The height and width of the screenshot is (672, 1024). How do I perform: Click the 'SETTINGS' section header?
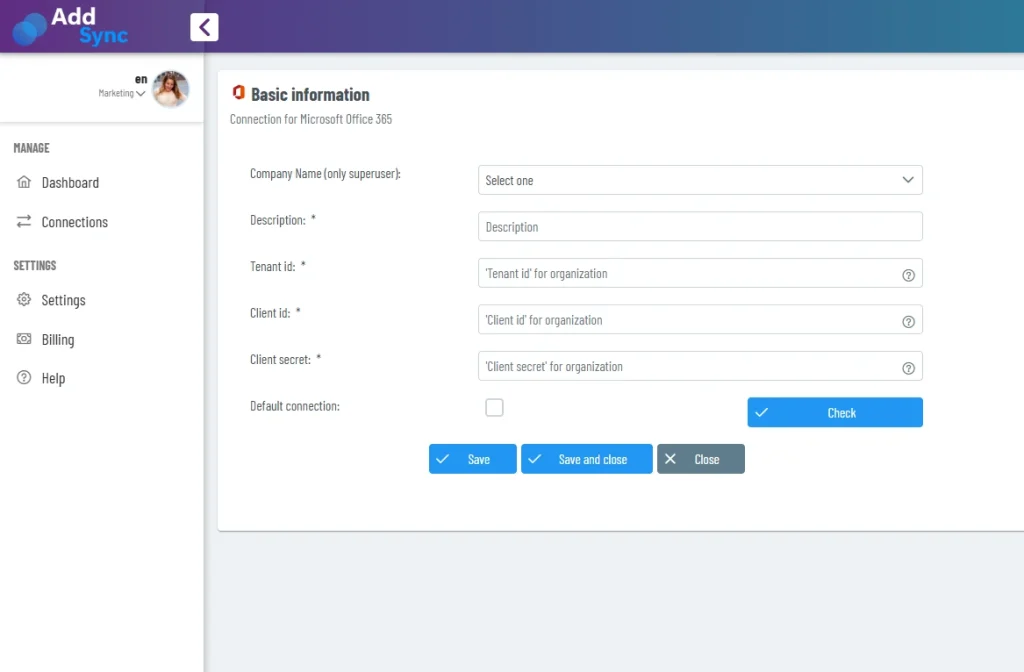[35, 265]
